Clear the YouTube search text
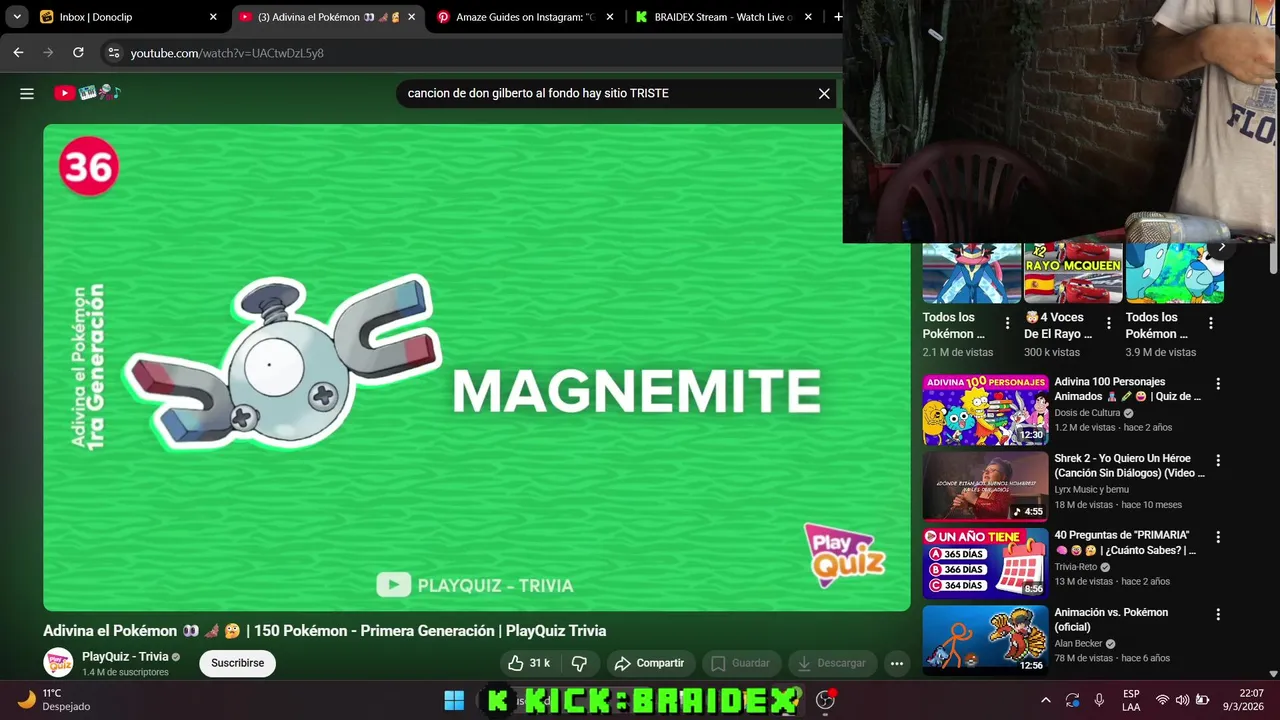The width and height of the screenshot is (1280, 720). coord(824,93)
